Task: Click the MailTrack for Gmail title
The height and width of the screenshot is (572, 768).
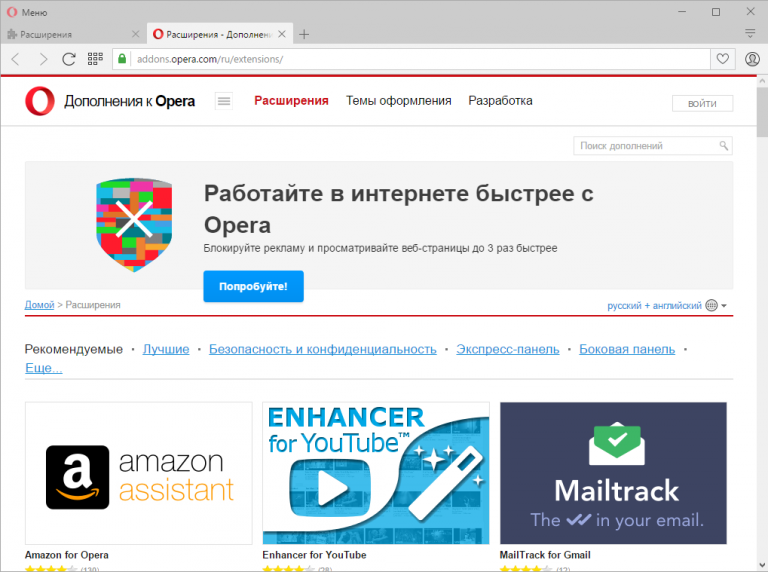Action: (x=545, y=555)
